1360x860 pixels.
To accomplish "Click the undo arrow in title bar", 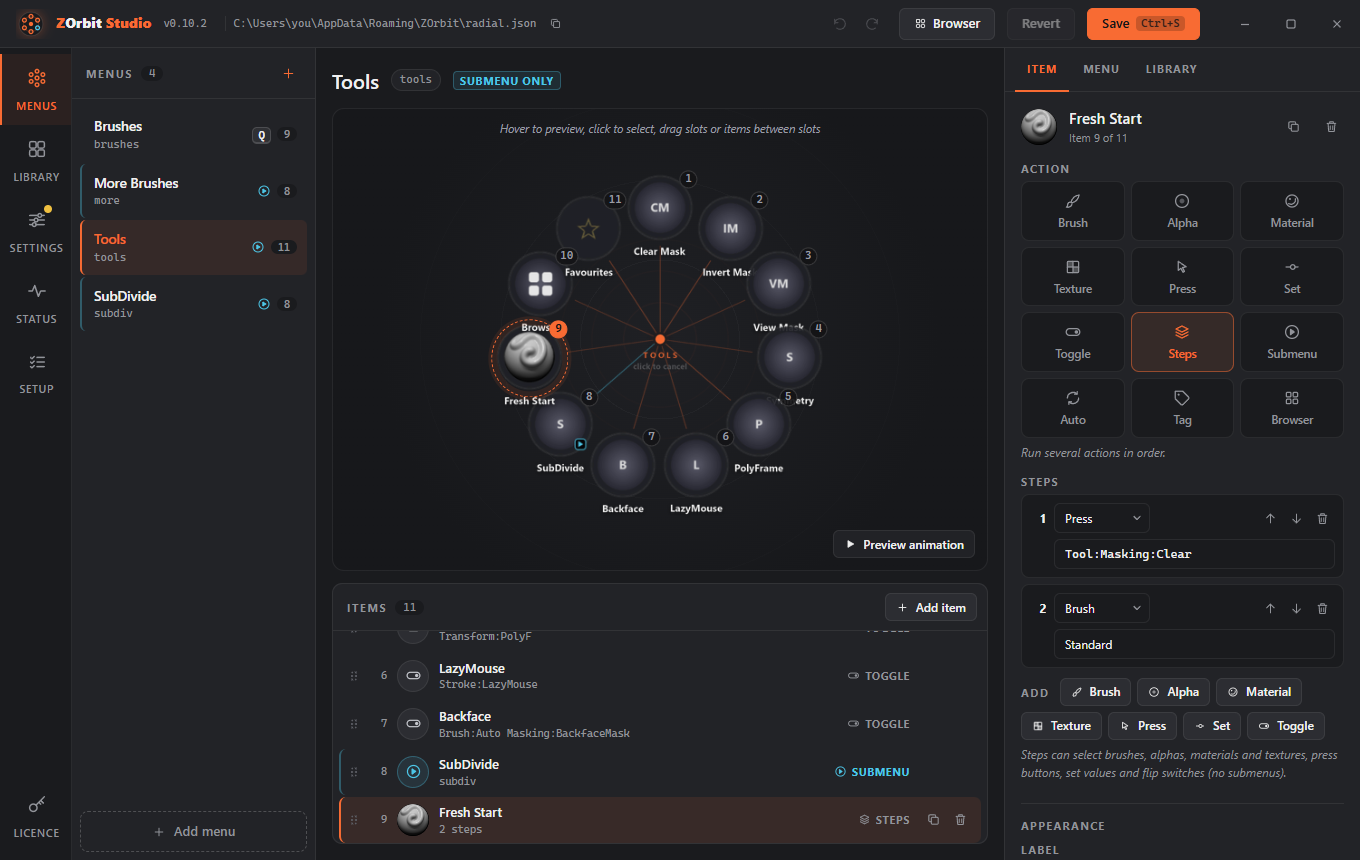I will point(840,23).
